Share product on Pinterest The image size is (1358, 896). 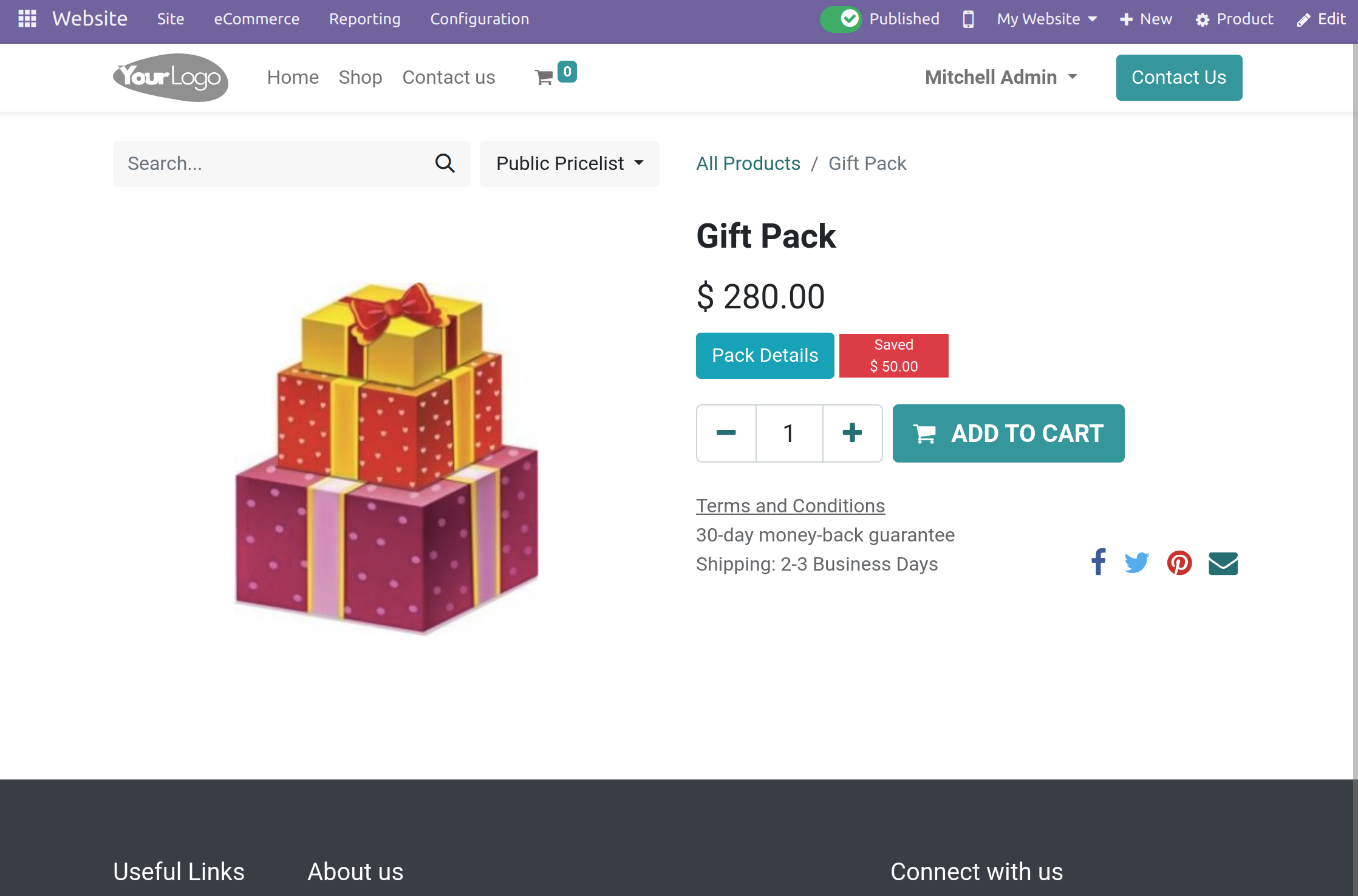coord(1179,563)
